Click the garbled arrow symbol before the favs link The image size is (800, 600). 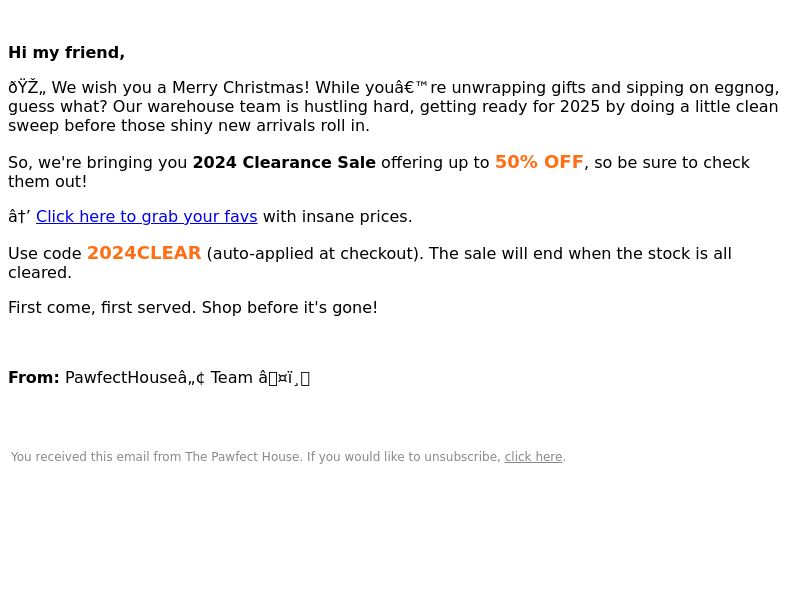[x=19, y=217]
